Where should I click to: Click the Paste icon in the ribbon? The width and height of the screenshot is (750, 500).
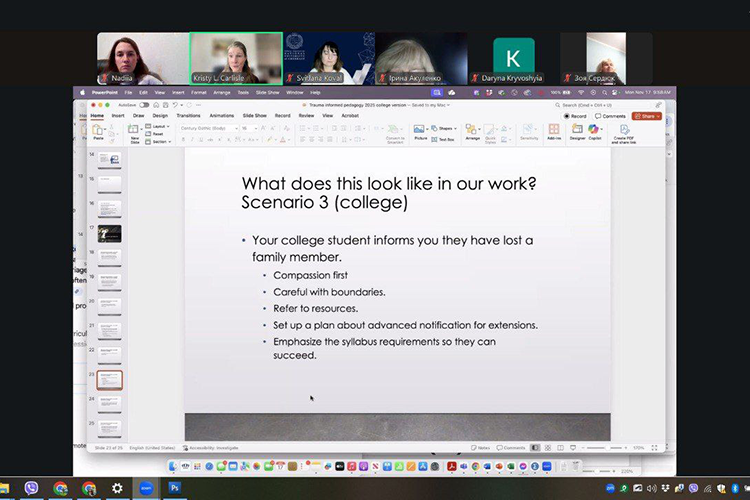coord(97,131)
